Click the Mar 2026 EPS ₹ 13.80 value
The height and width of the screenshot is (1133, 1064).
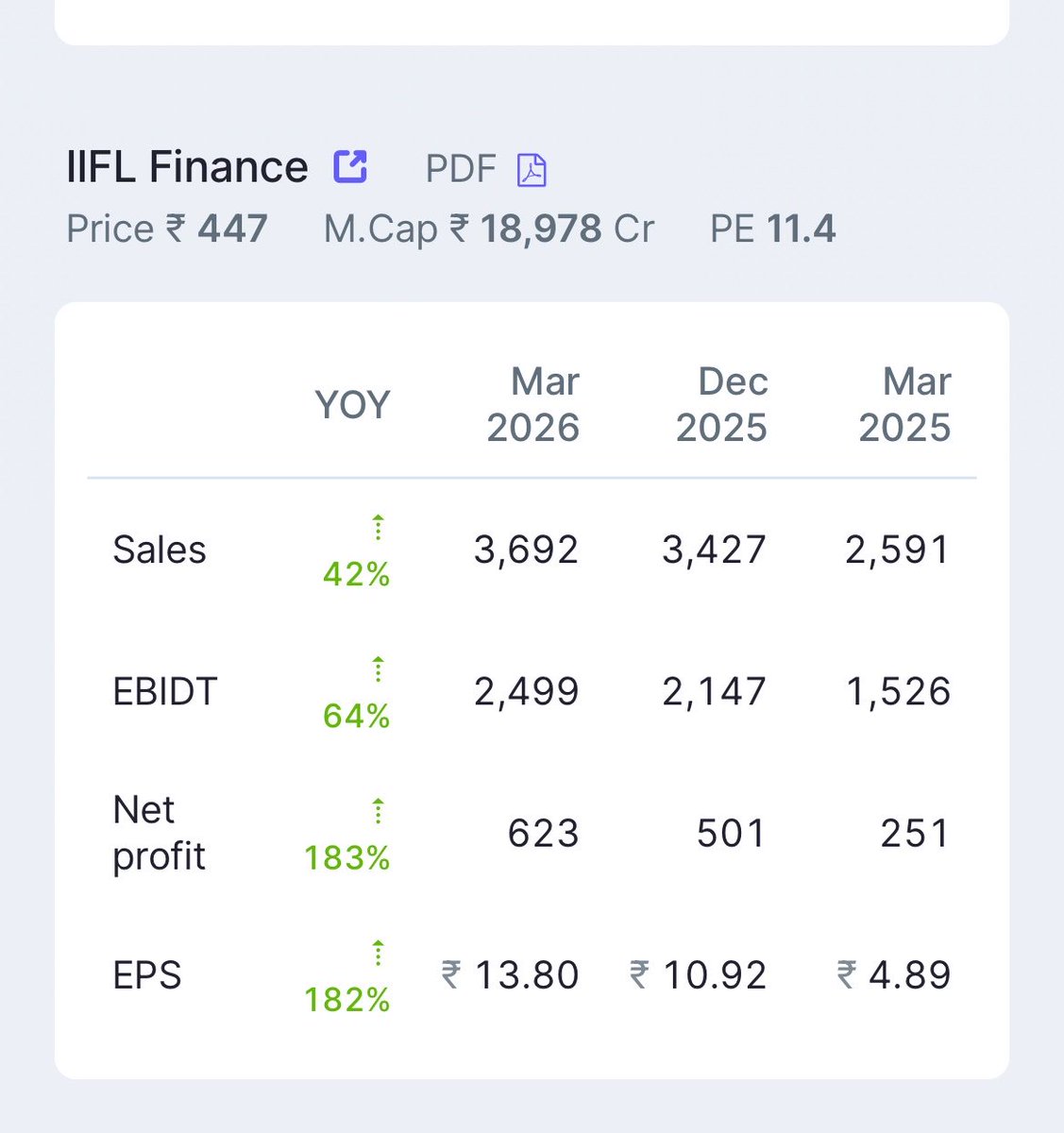510,974
